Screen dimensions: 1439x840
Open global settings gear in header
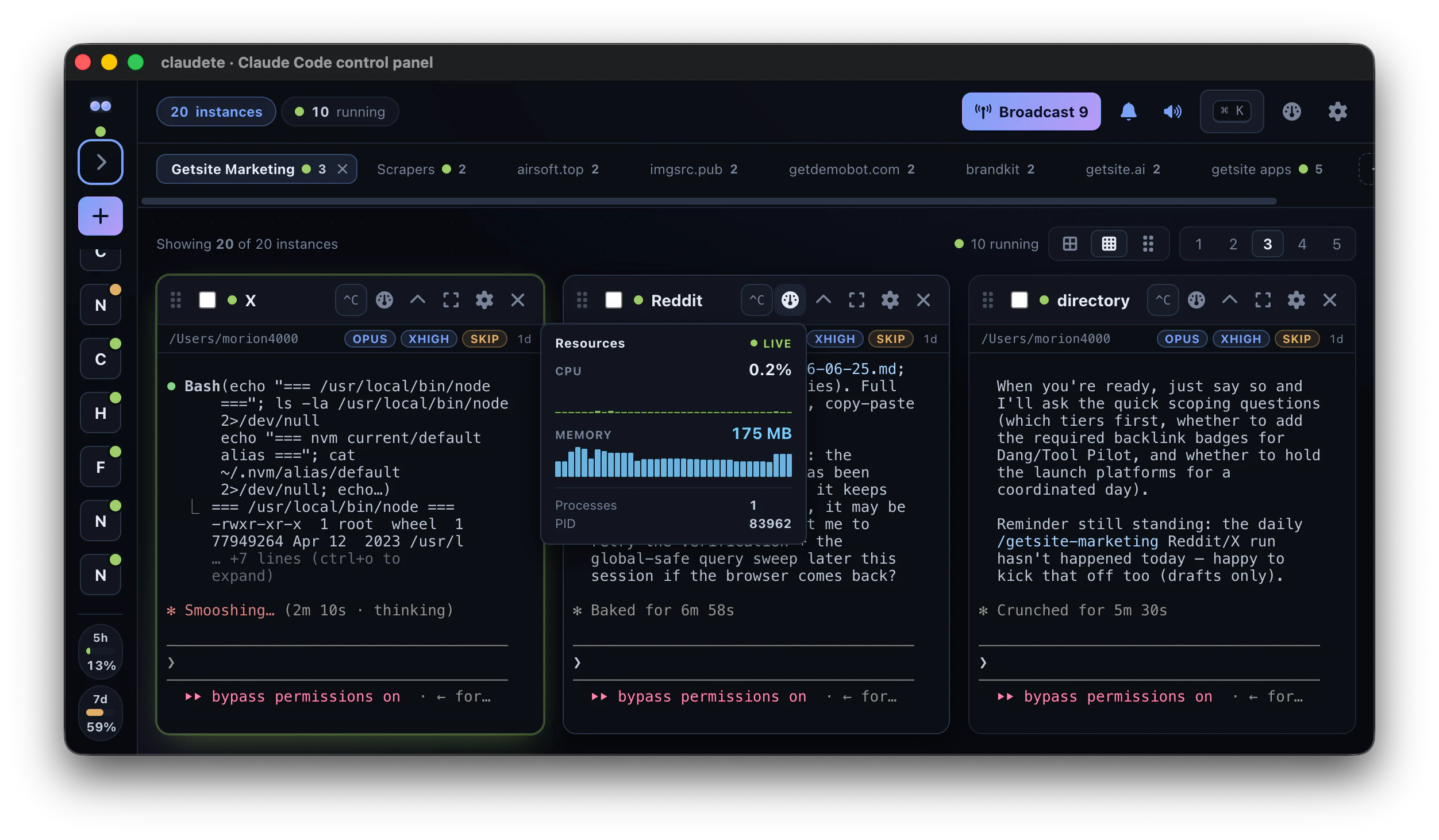pos(1337,111)
